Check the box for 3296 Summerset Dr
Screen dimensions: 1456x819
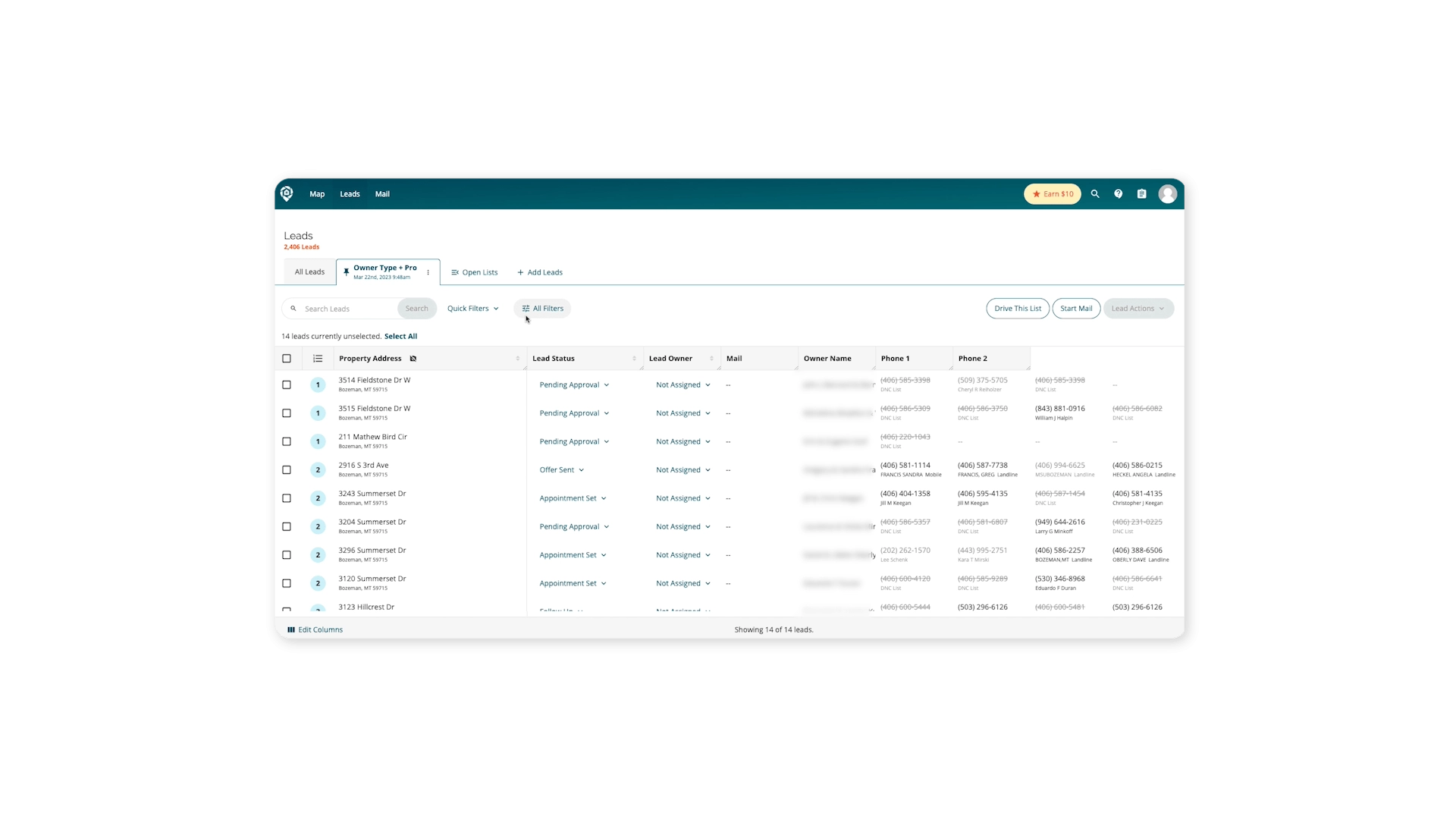[287, 555]
